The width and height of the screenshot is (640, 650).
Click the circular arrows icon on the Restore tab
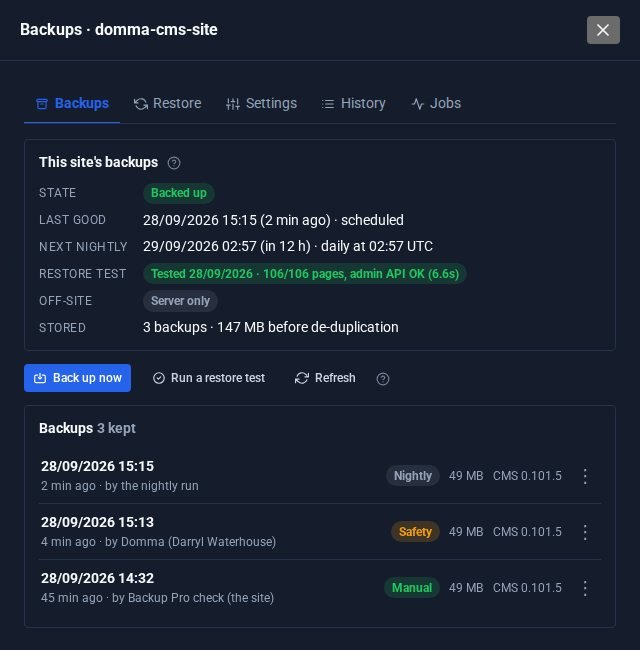point(141,104)
